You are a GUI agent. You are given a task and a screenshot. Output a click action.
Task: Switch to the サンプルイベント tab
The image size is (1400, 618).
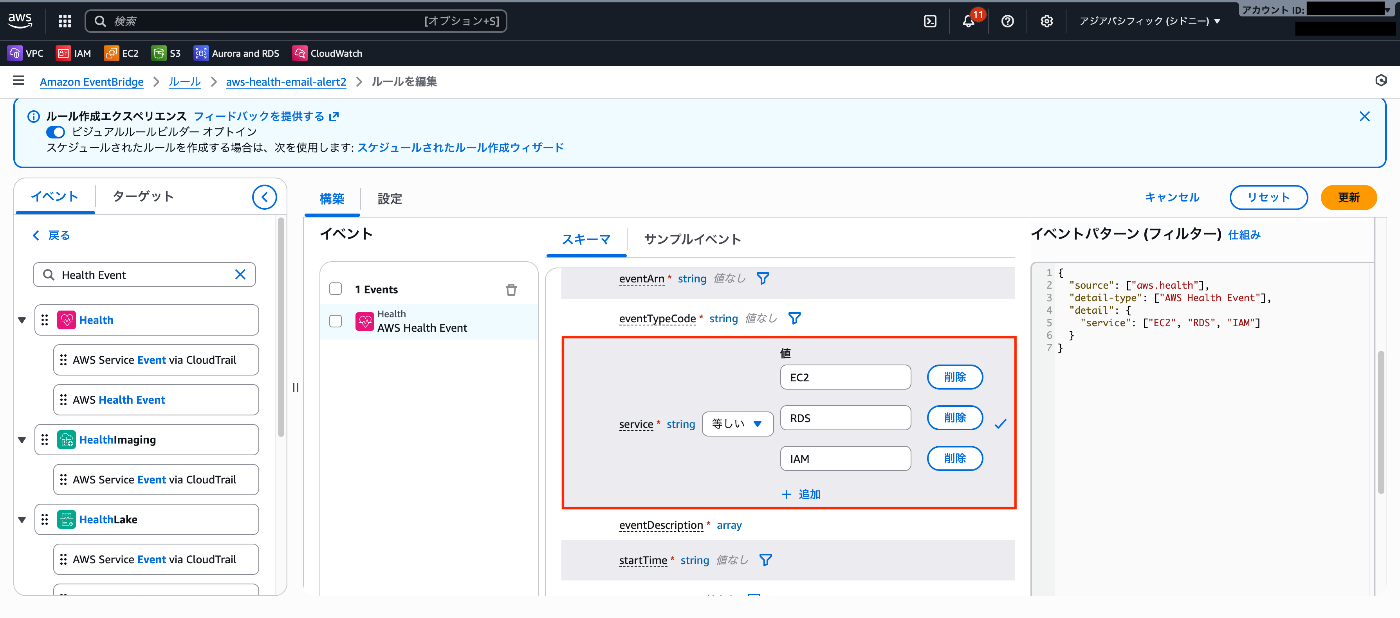coord(693,239)
